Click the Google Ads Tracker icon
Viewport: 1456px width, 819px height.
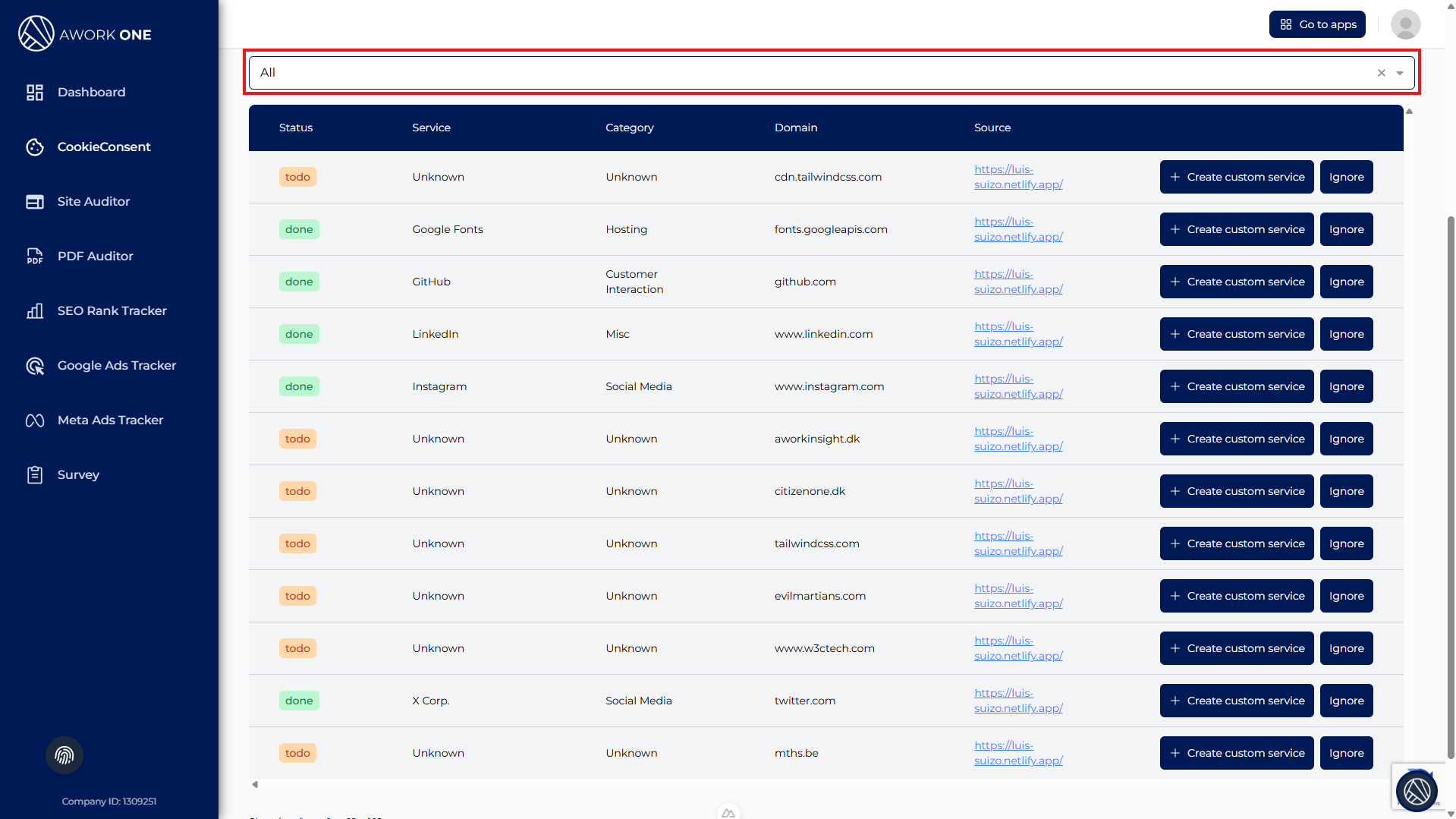[x=35, y=366]
